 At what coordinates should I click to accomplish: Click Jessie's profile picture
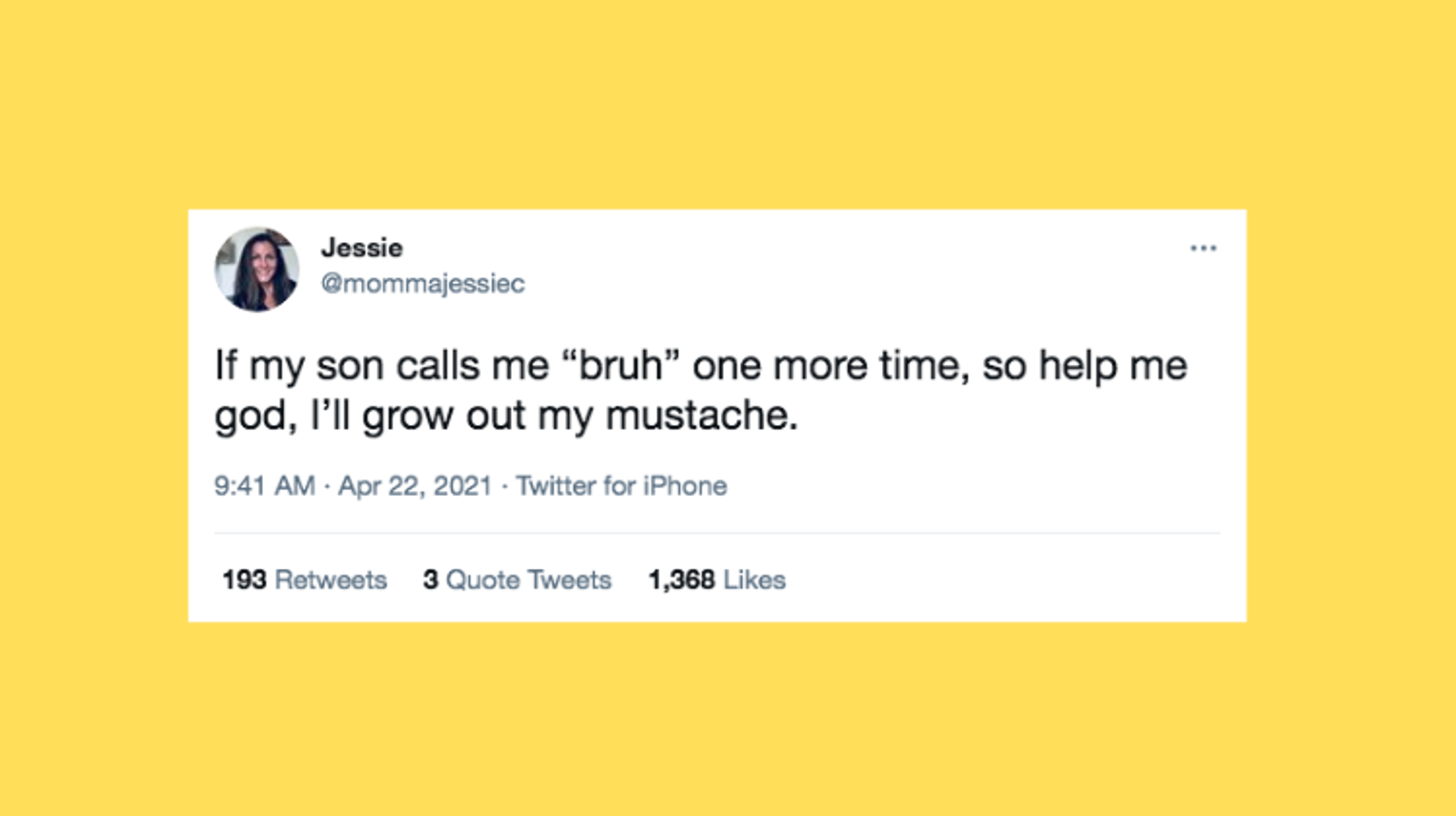(256, 269)
